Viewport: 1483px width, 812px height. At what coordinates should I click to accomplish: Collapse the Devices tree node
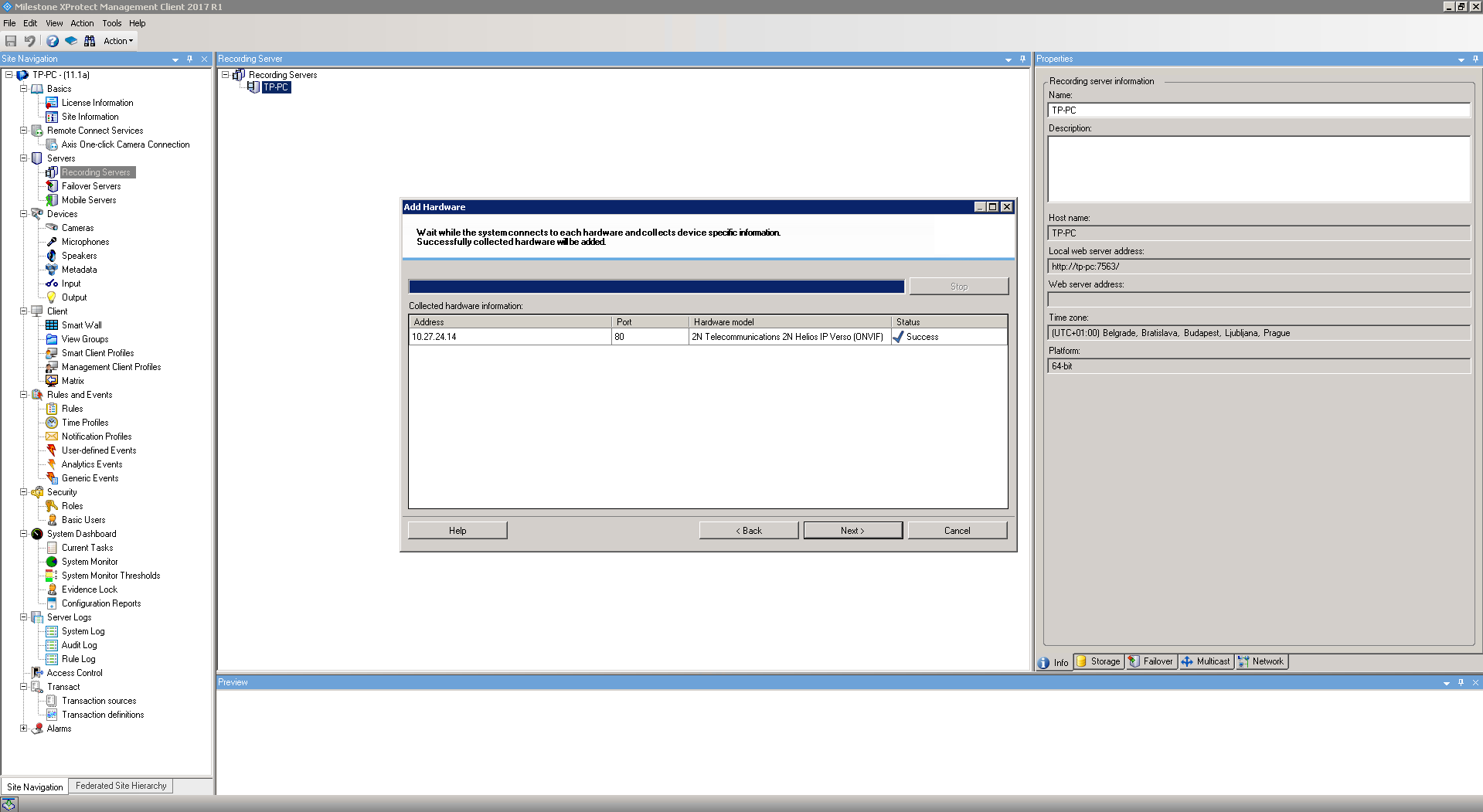pos(24,214)
